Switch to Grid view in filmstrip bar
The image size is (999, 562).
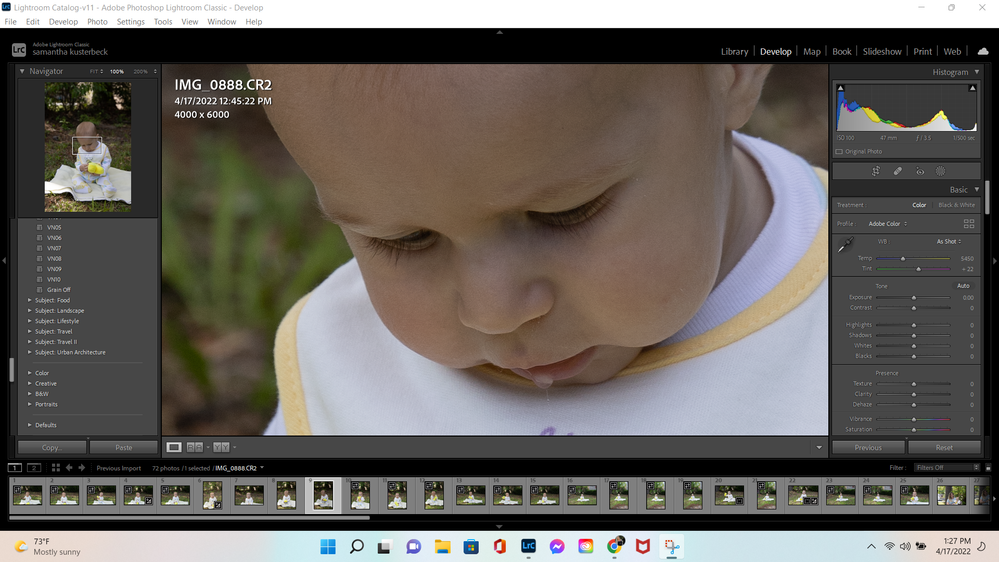click(55, 468)
